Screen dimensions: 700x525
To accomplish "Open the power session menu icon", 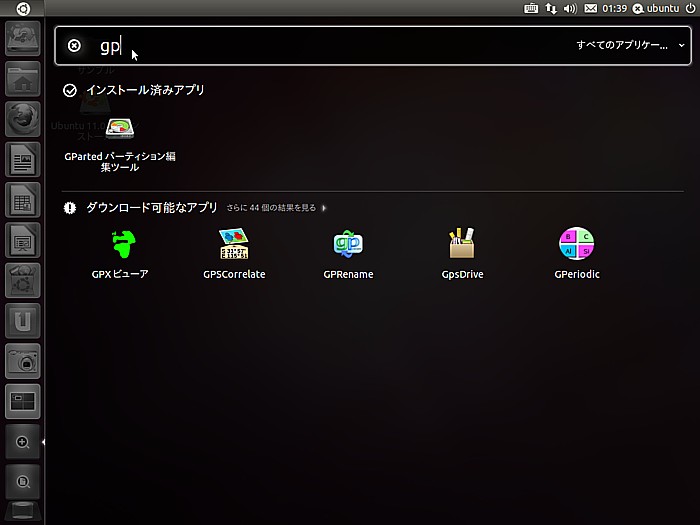I will (690, 8).
